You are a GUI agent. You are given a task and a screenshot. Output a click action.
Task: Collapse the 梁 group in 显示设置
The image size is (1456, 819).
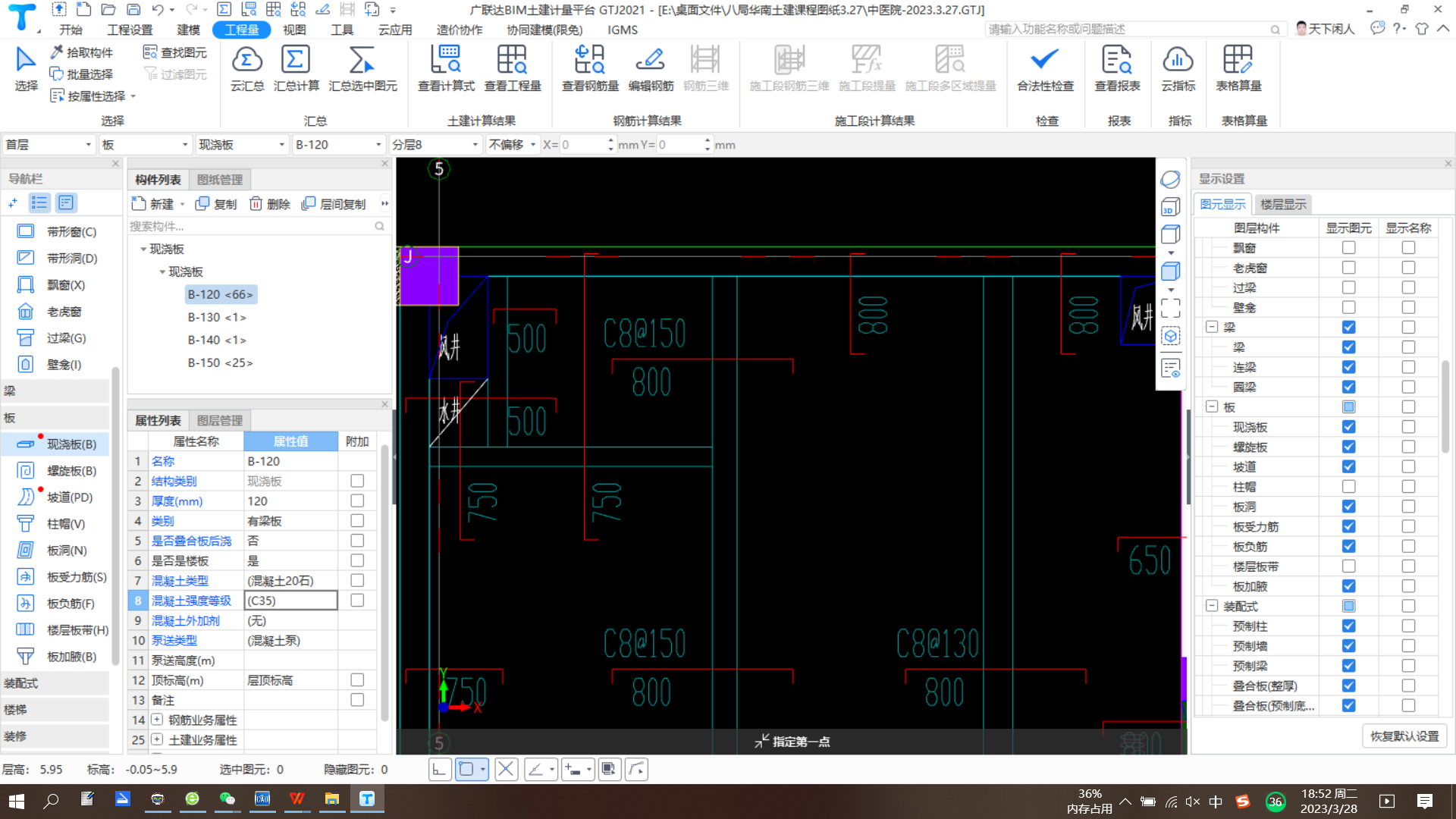point(1212,328)
